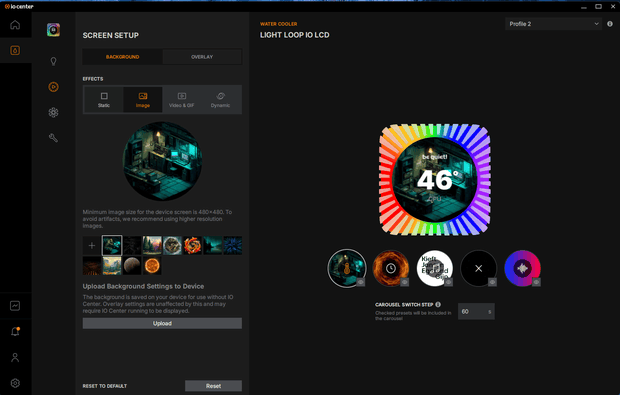Click the 'LIGHT LOOP IO LCD' title
Viewport: 620px width, 395px height.
295,35
